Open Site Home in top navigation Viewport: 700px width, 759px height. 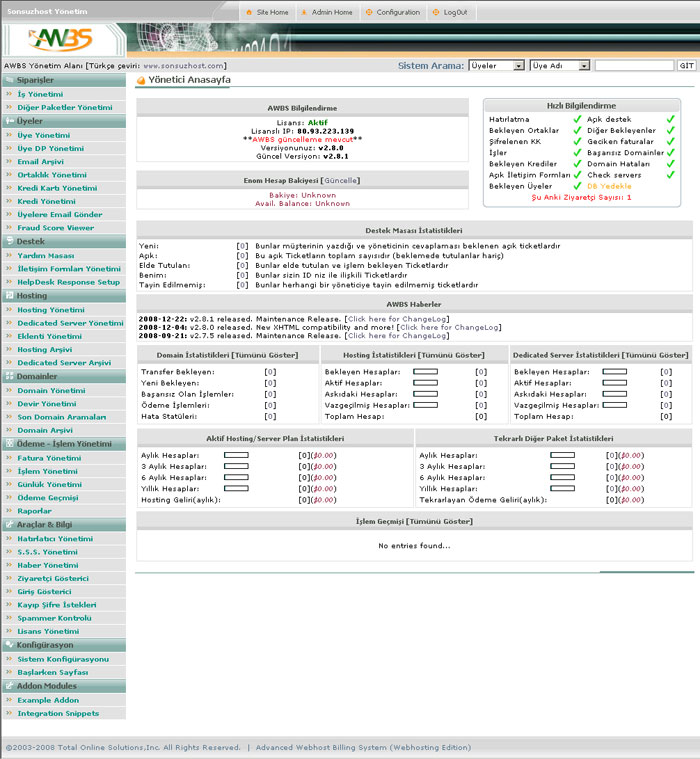coord(273,13)
